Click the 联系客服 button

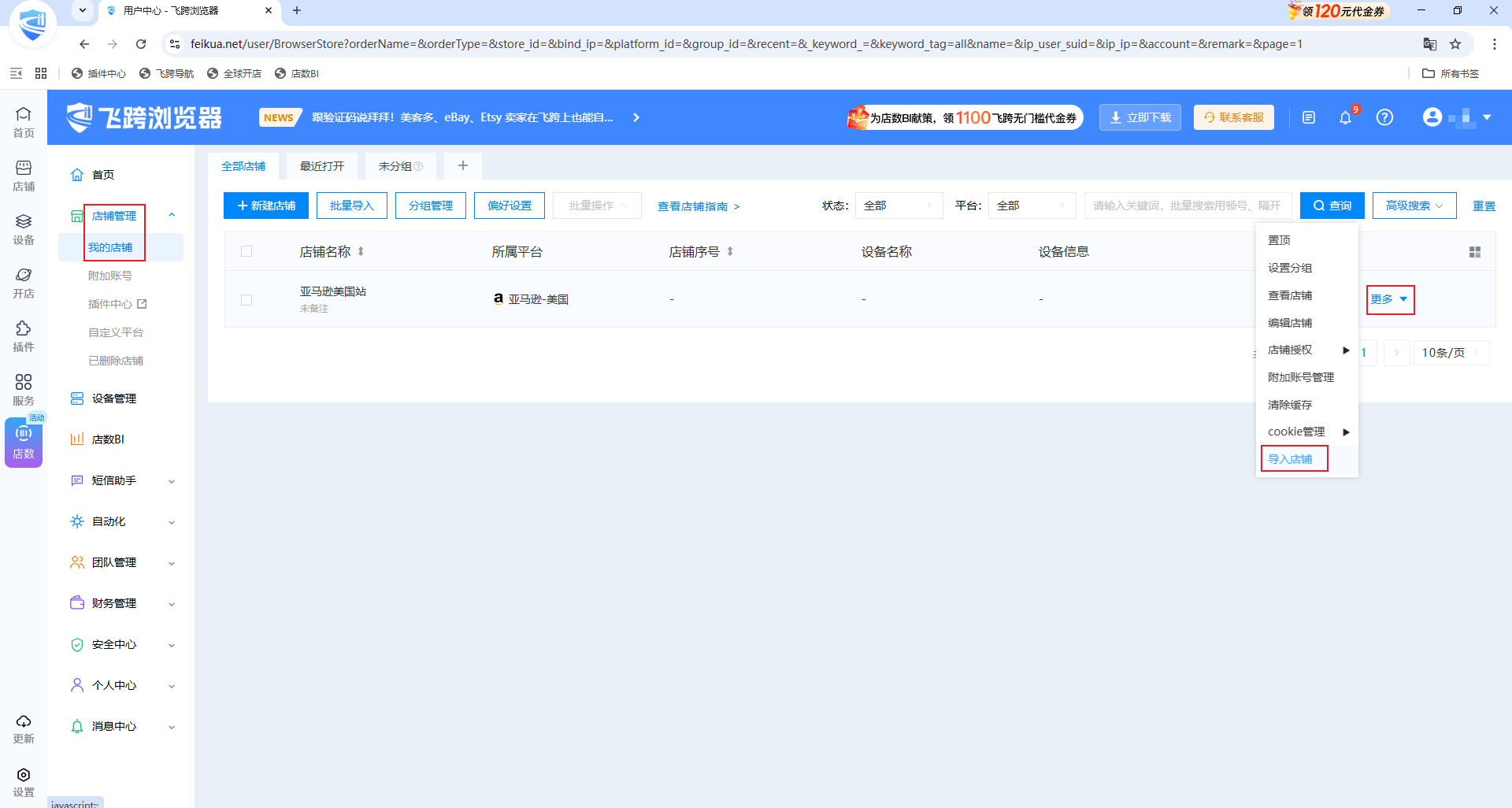(1234, 117)
